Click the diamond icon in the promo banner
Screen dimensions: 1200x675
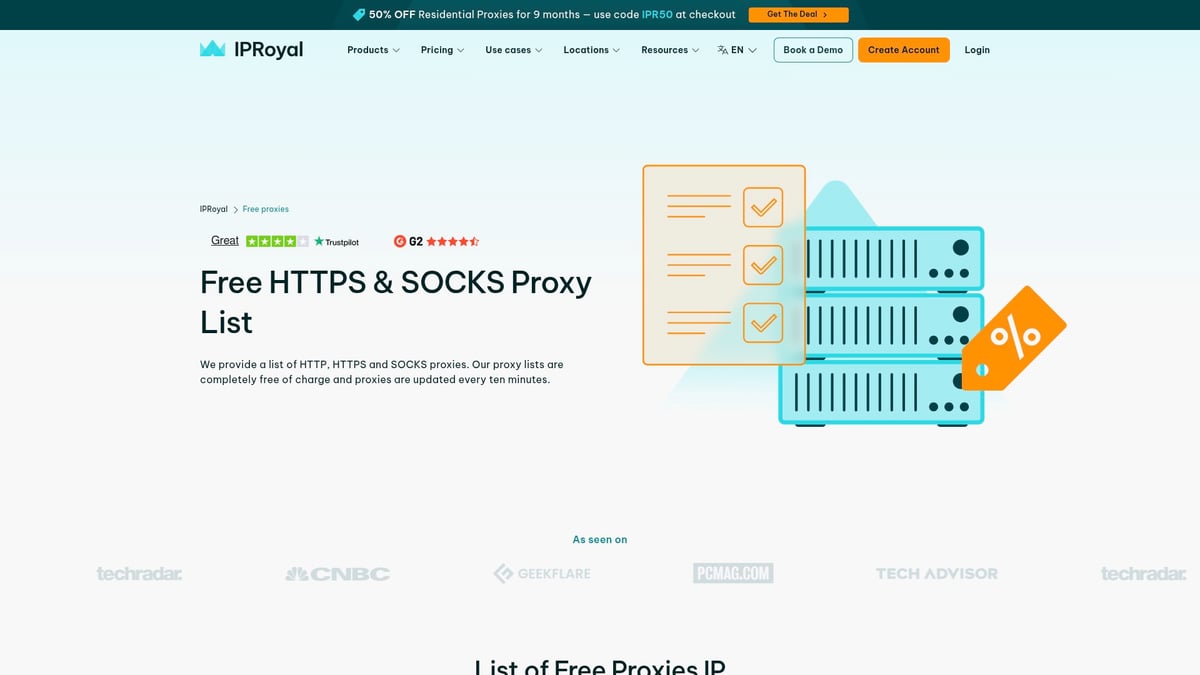(x=358, y=14)
